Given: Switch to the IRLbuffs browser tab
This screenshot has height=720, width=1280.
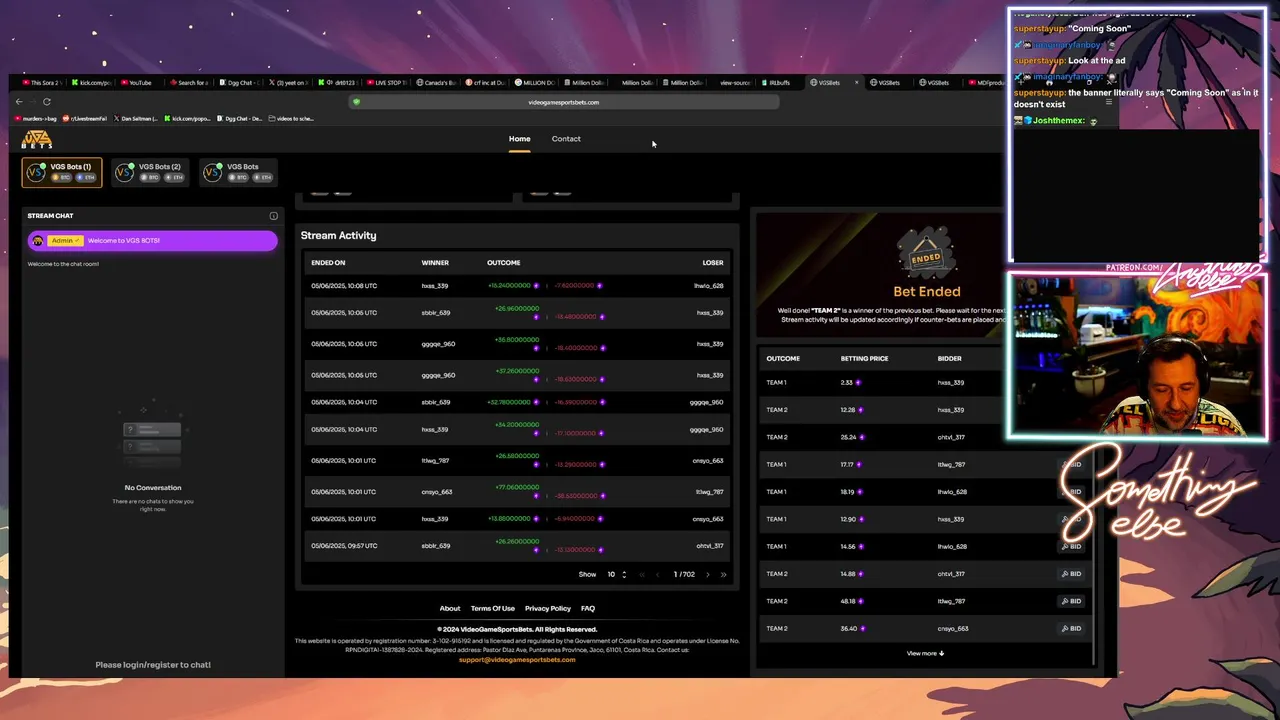Looking at the screenshot, I should click(780, 83).
